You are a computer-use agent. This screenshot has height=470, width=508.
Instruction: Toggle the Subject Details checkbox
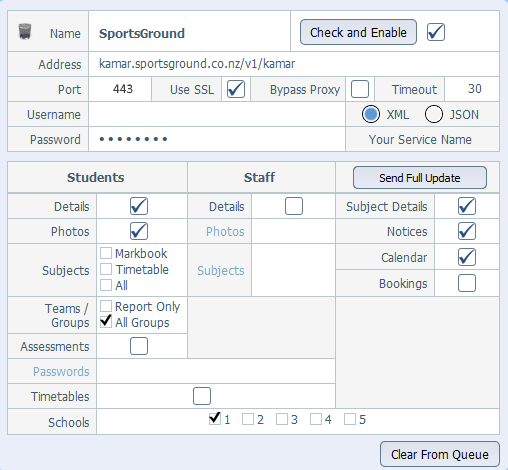(x=467, y=206)
